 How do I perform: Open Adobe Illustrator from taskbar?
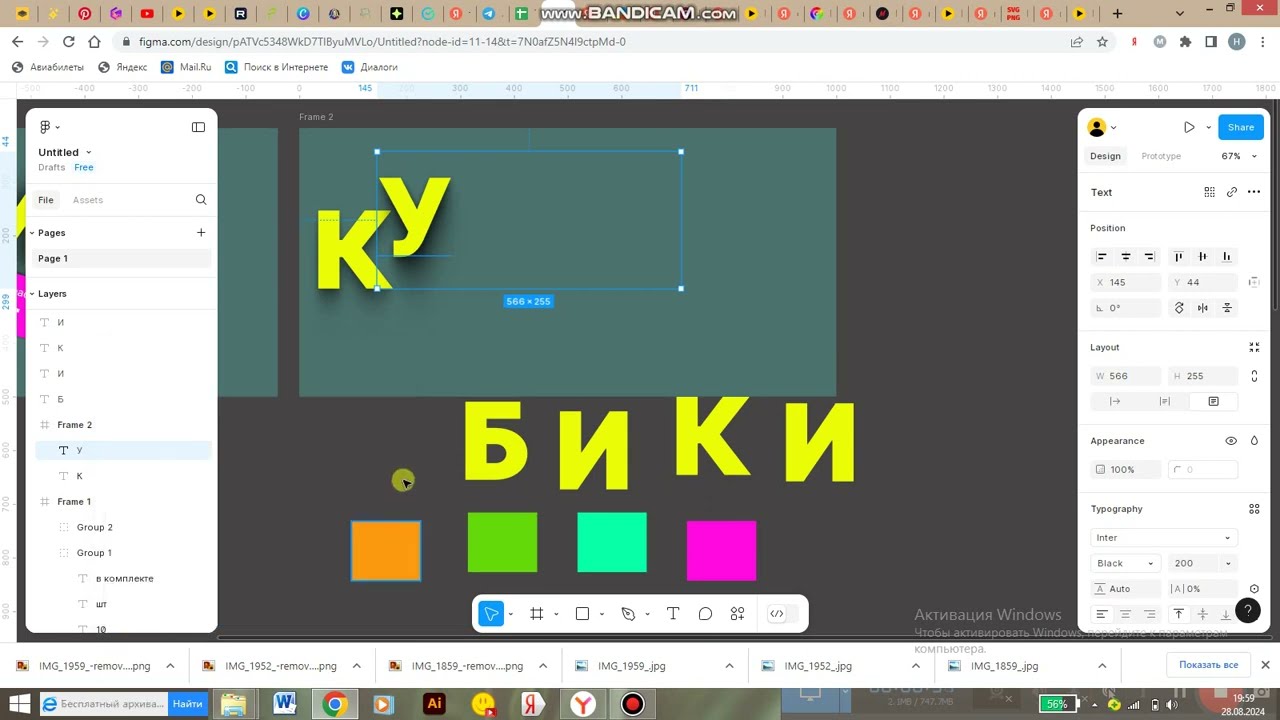[434, 704]
